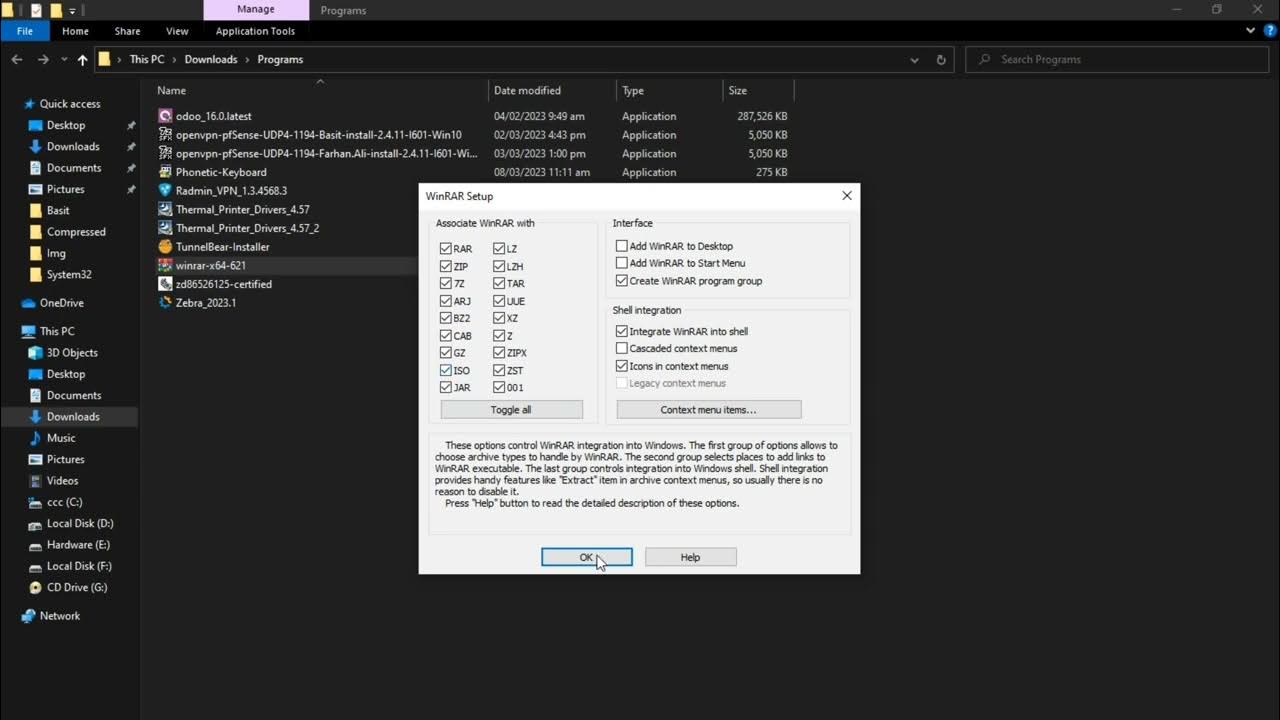Open Network icon in sidebar

pyautogui.click(x=29, y=616)
